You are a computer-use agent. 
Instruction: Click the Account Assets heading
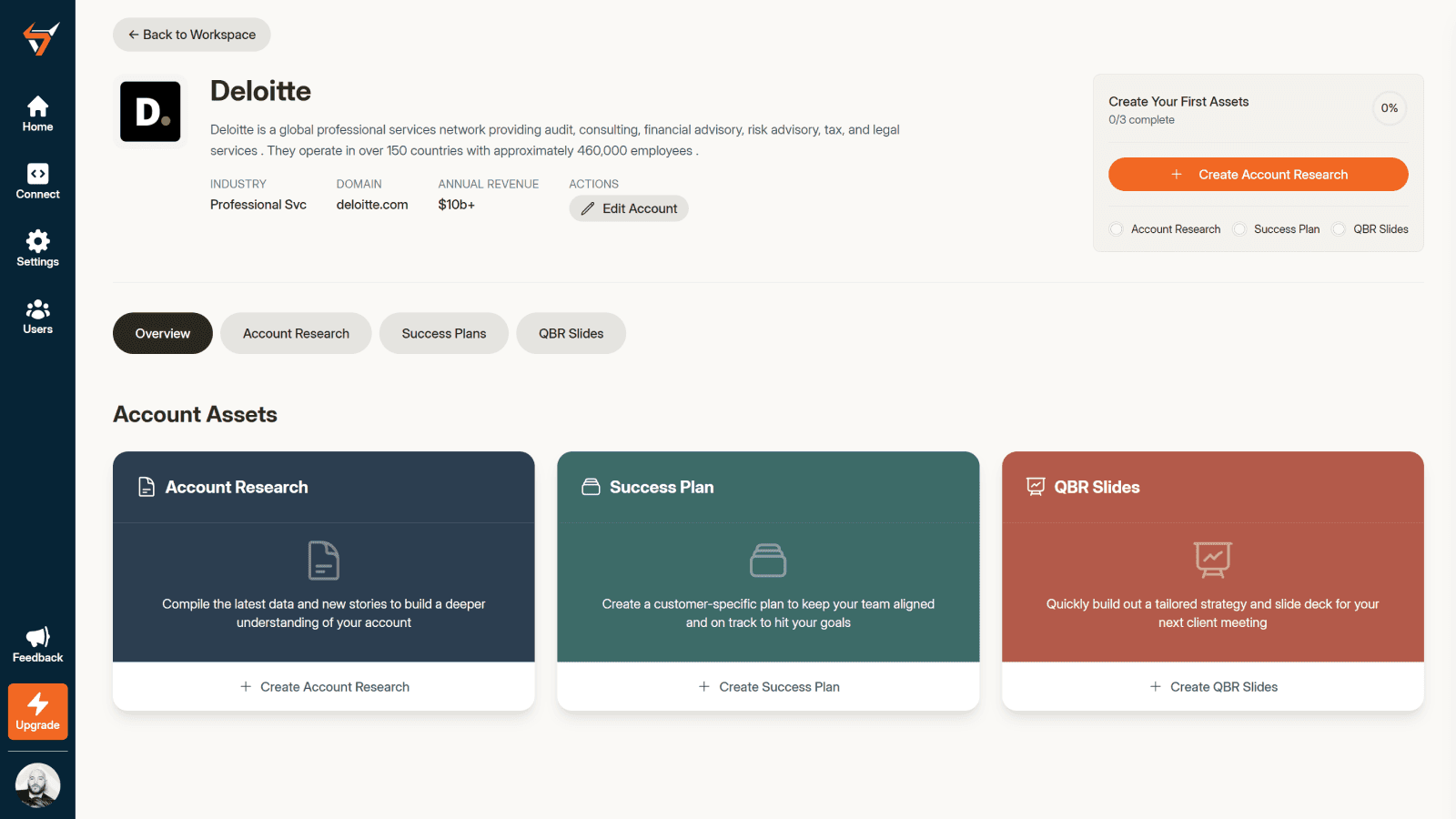pyautogui.click(x=195, y=415)
